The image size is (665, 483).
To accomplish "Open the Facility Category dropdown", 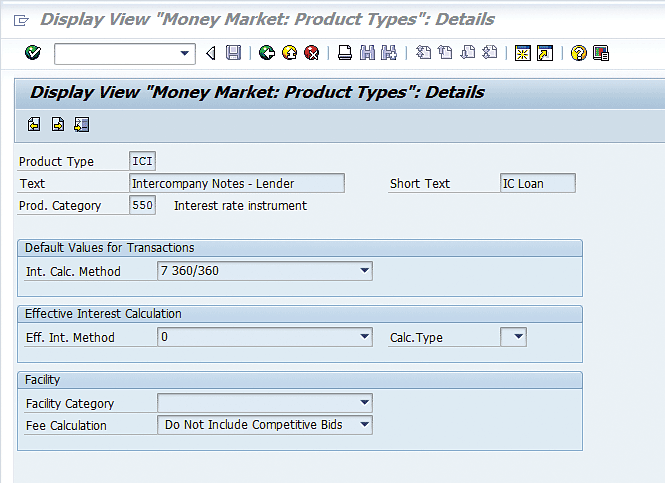I will pos(364,403).
